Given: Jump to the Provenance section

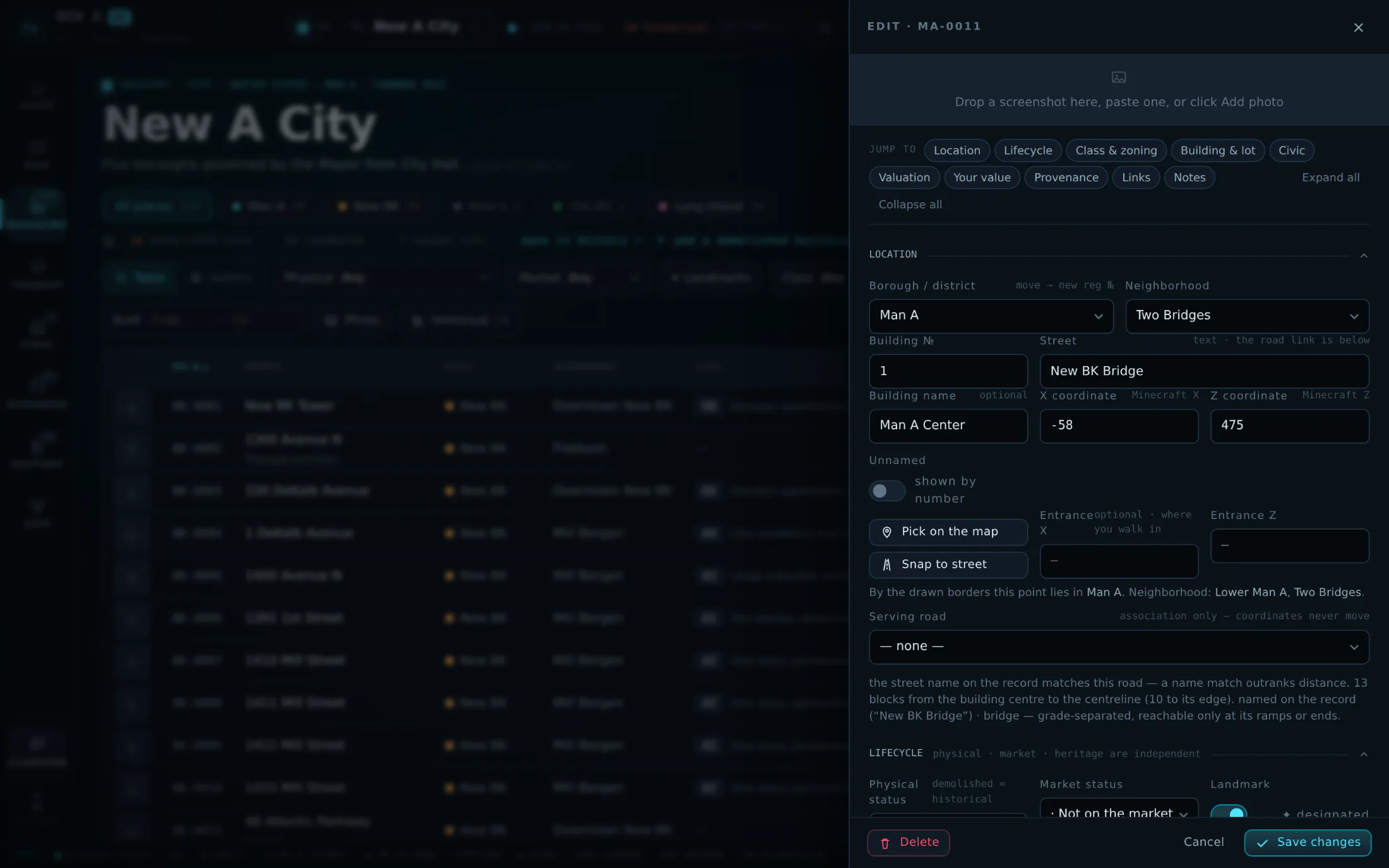Looking at the screenshot, I should pos(1066,177).
